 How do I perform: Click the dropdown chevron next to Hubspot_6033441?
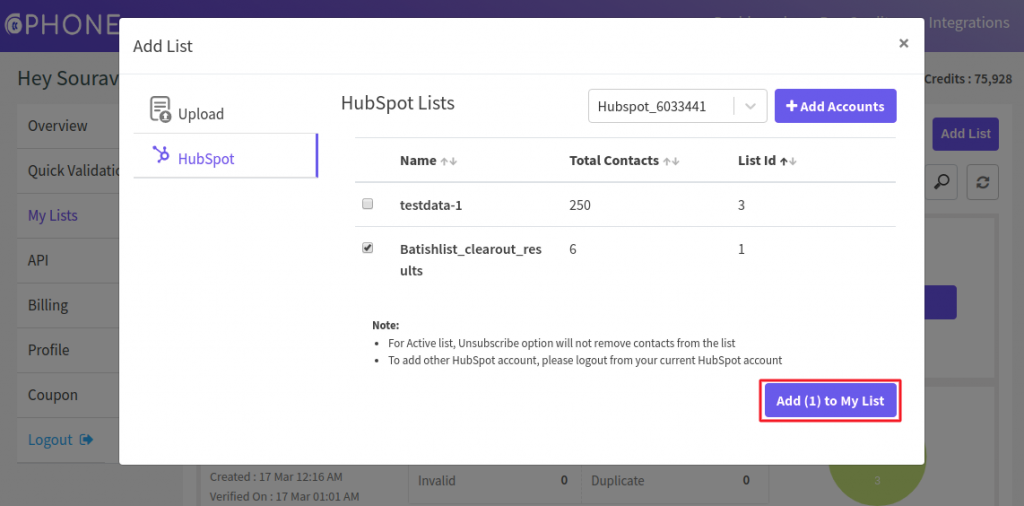(x=751, y=106)
